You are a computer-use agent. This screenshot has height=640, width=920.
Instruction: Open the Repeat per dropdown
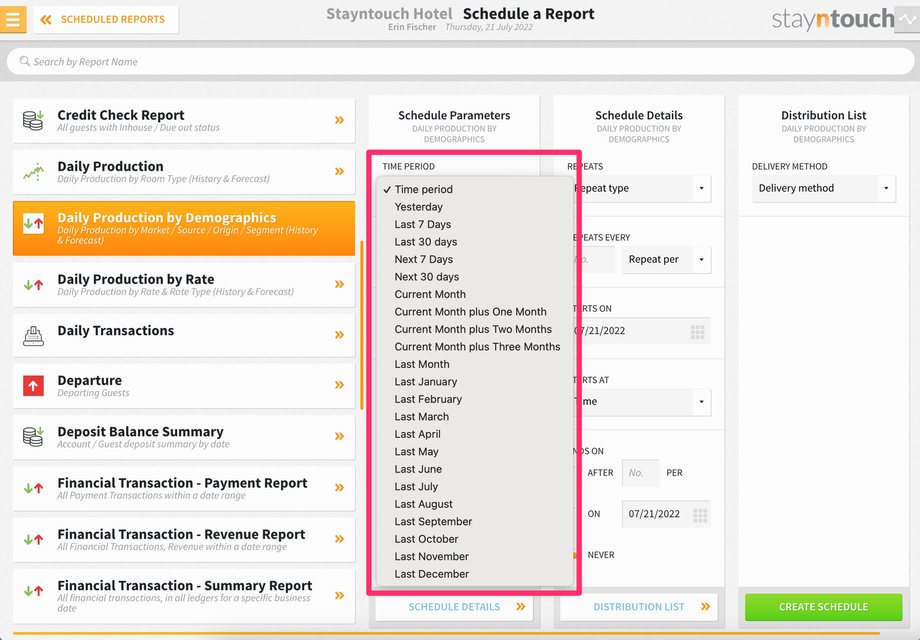pos(667,260)
